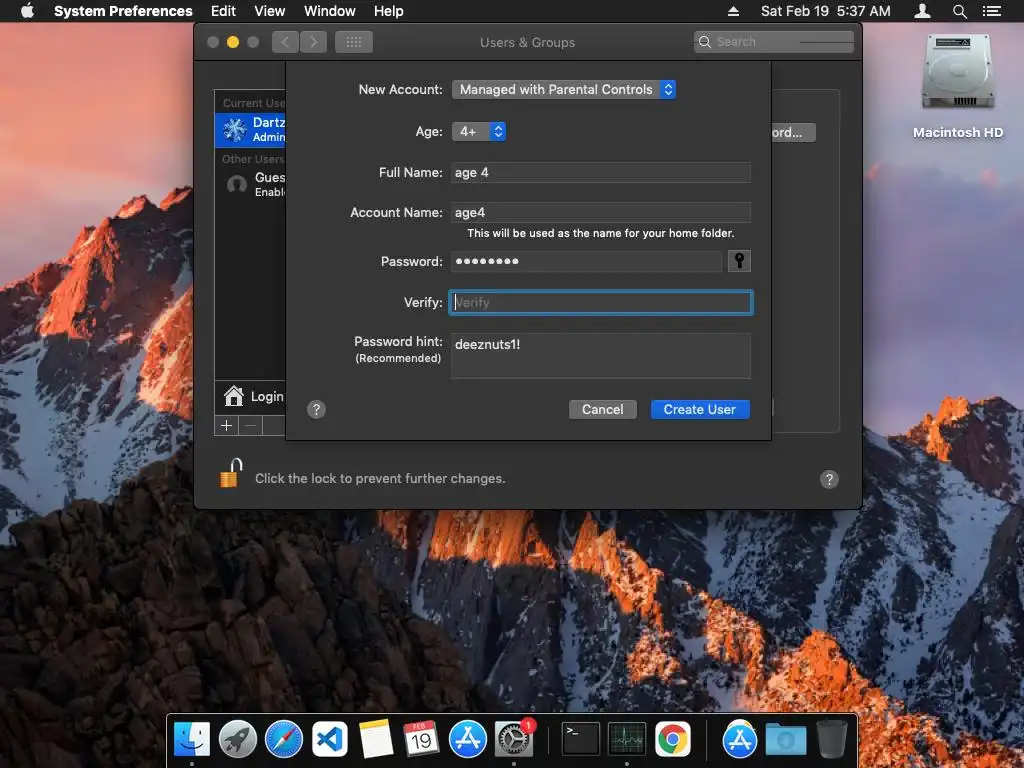Open the Window menu
Image resolution: width=1024 pixels, height=768 pixels.
(x=330, y=11)
